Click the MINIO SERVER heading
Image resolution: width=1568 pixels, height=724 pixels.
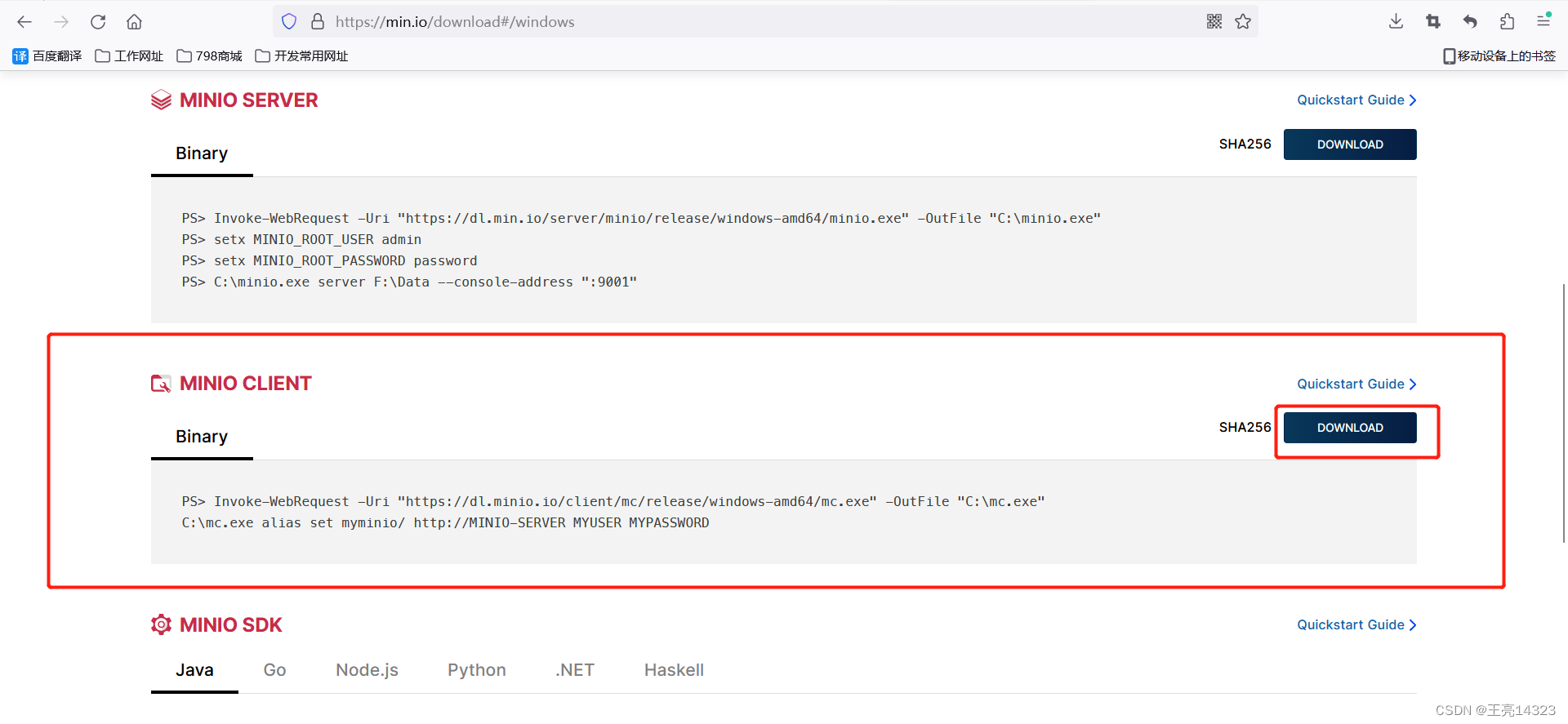click(248, 100)
